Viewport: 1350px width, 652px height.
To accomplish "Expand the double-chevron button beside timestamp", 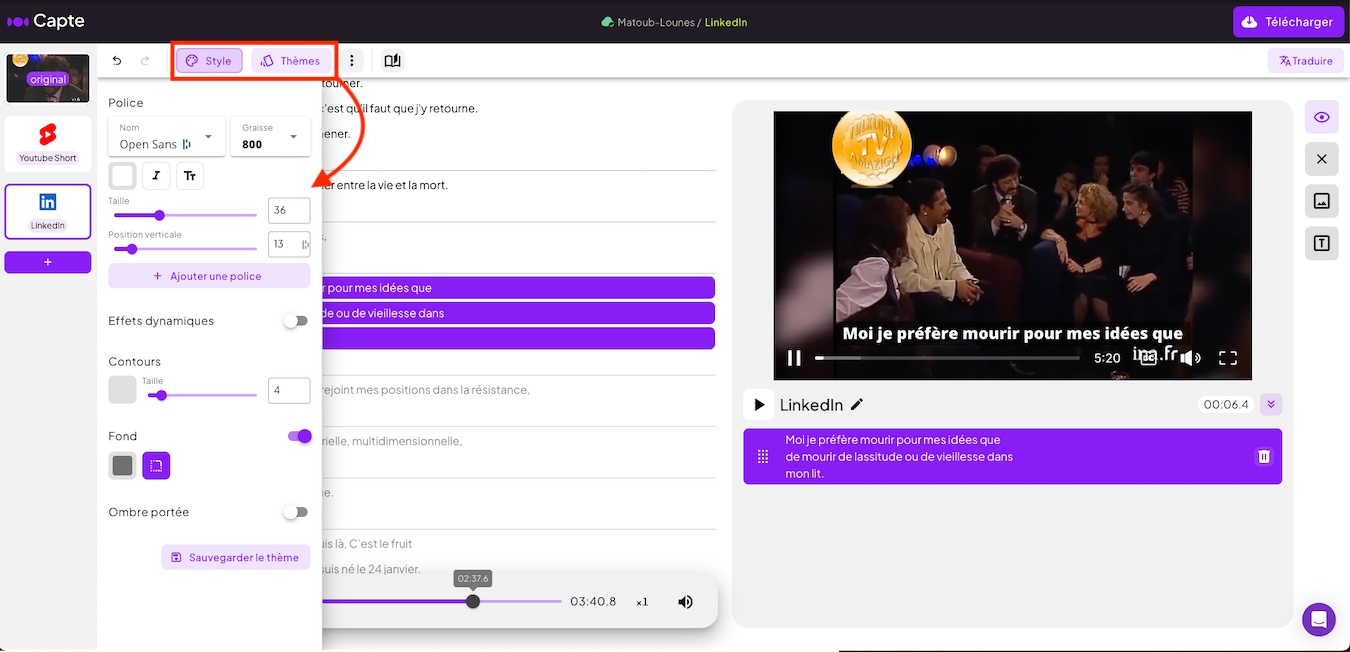I will 1270,405.
